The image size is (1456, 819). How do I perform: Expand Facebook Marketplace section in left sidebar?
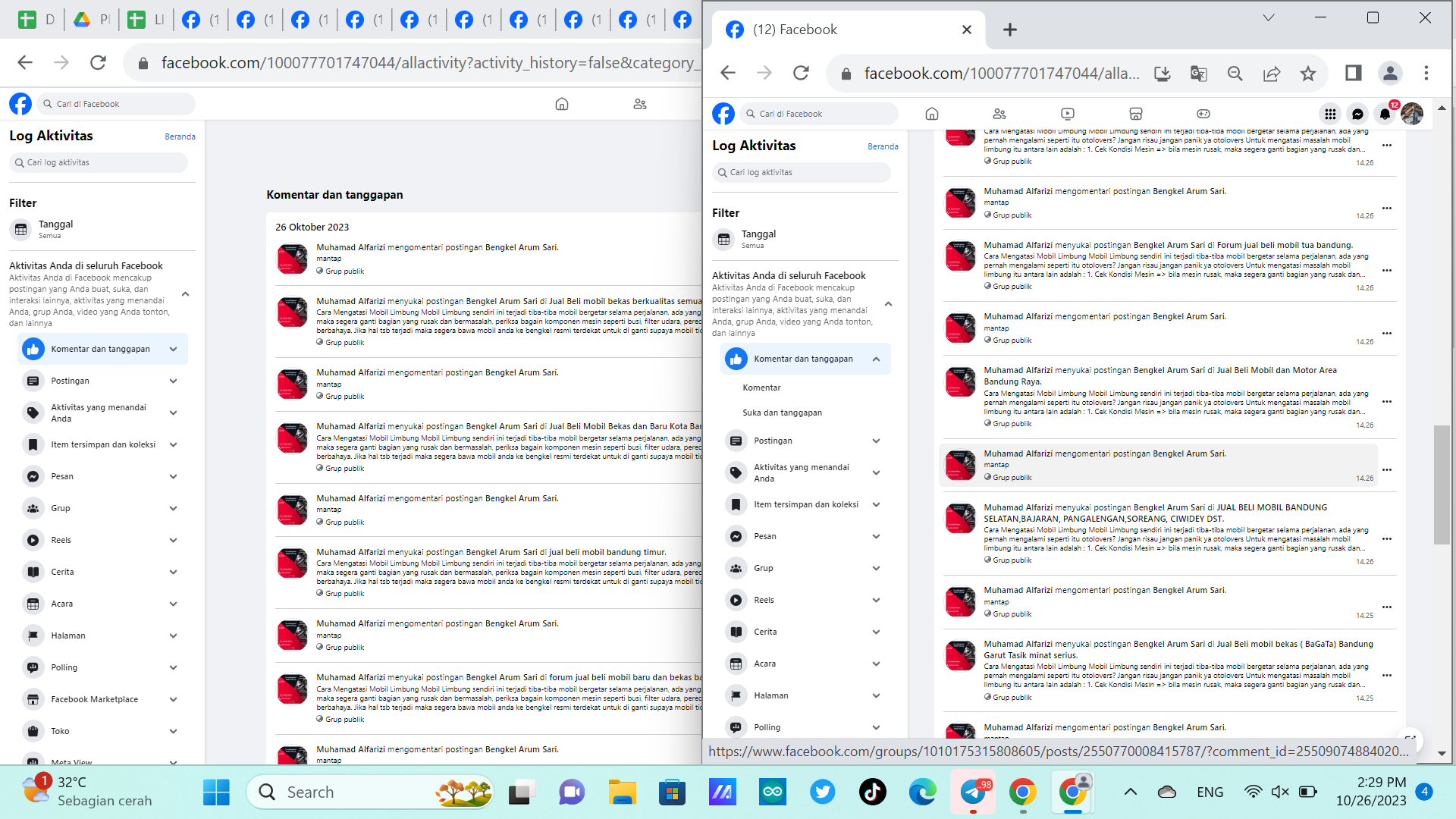[174, 699]
